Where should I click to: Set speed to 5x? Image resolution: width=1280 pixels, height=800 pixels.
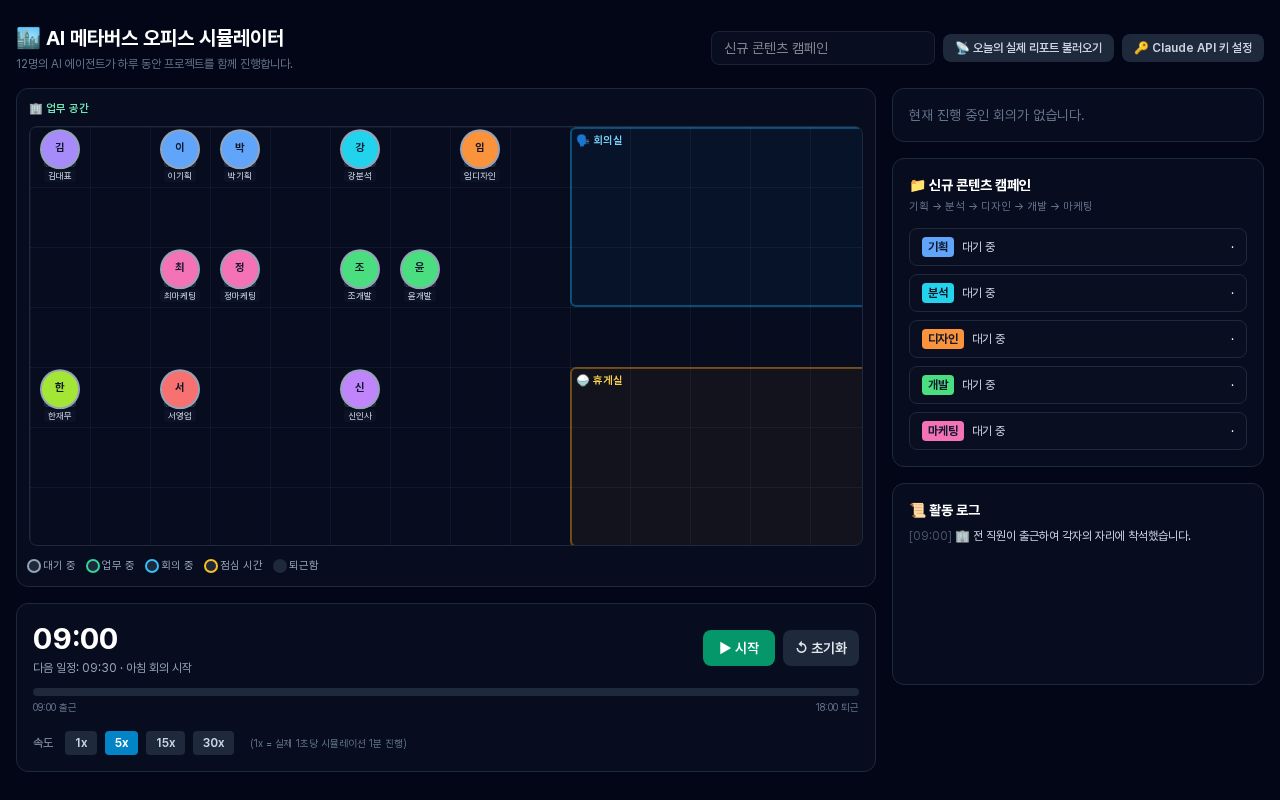[121, 743]
